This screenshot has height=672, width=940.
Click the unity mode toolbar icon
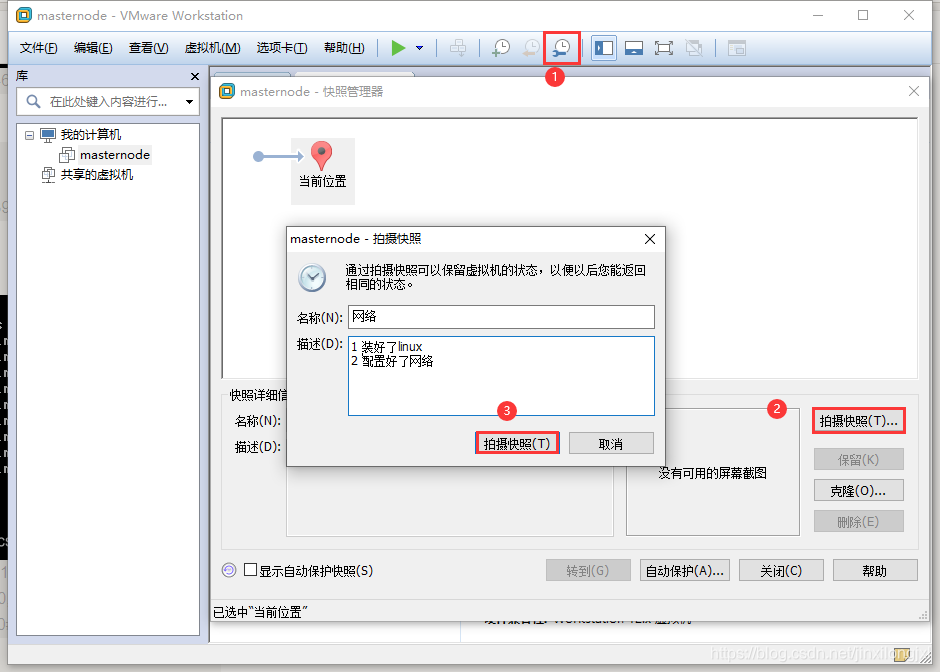click(694, 48)
